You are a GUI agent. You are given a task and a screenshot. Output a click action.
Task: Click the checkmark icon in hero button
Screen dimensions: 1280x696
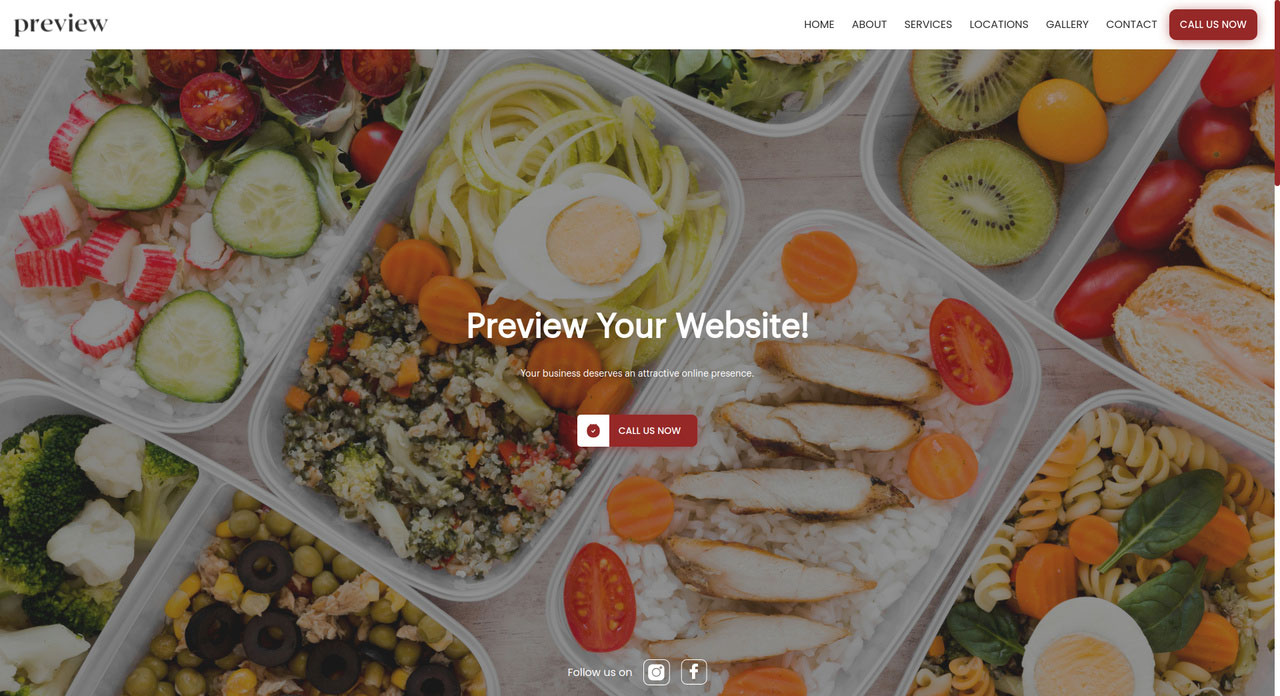[593, 431]
